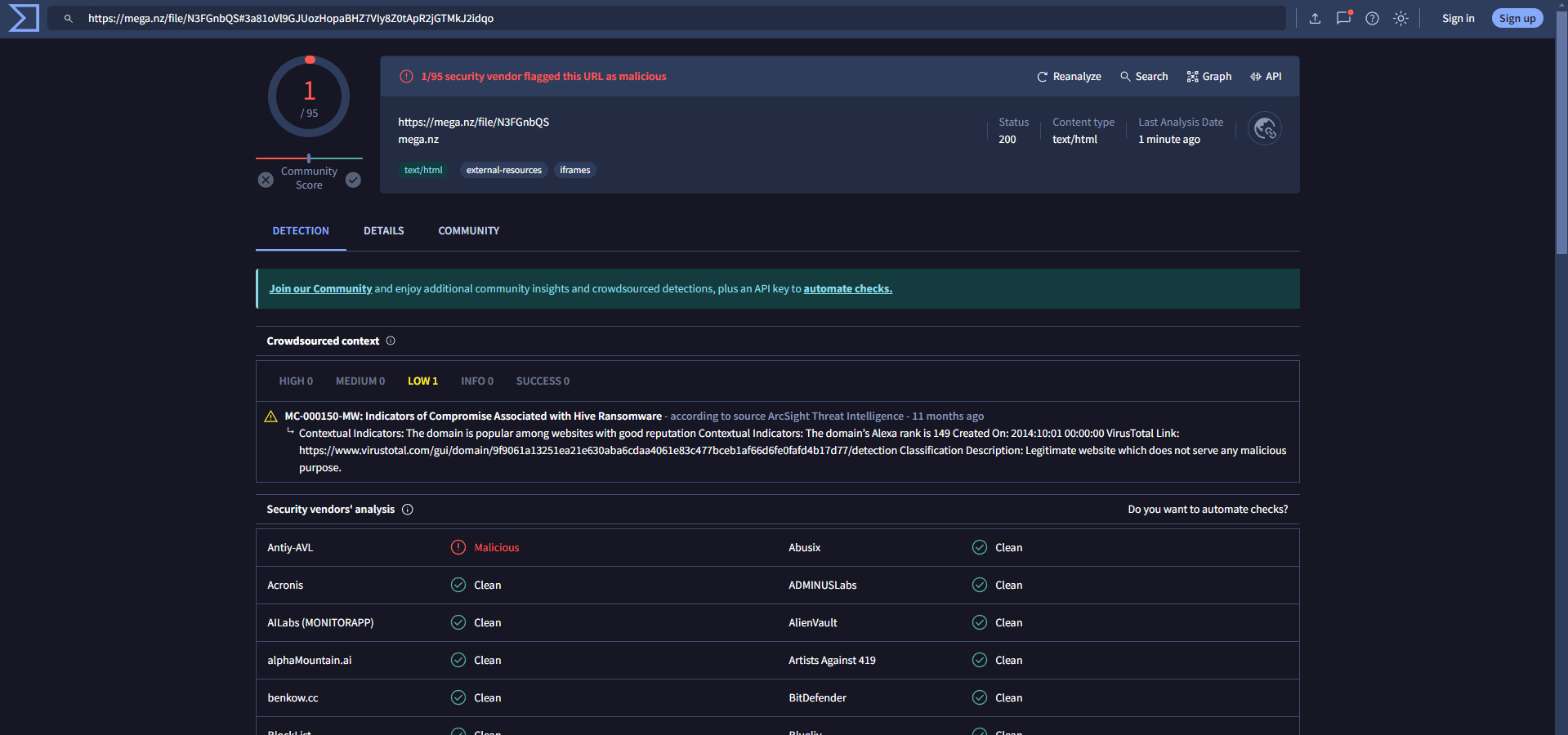Open the API option

[x=1265, y=77]
